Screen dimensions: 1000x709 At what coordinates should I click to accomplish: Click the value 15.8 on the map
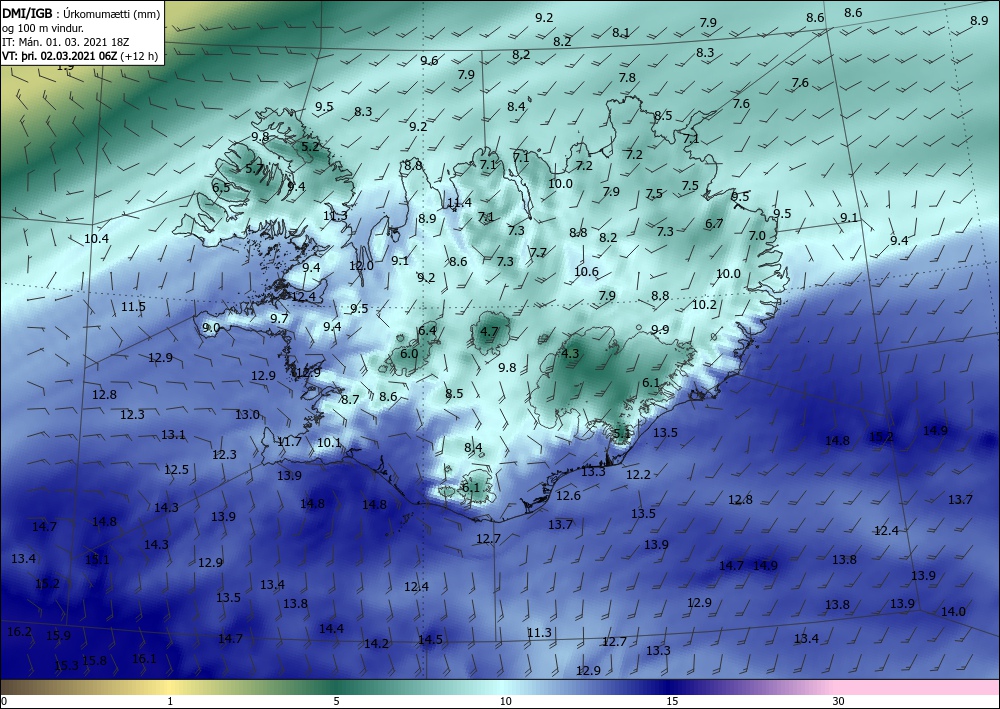coord(95,661)
